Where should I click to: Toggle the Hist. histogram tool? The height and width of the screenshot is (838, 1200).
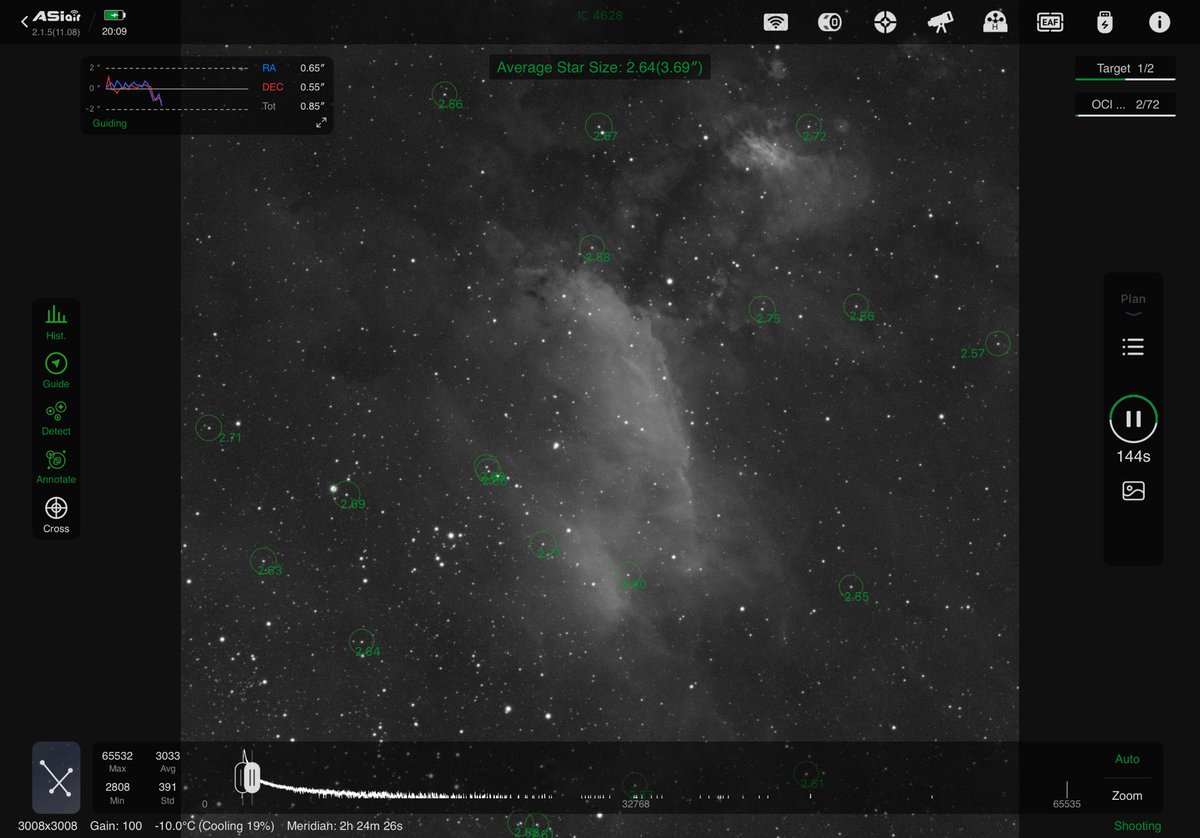point(56,322)
